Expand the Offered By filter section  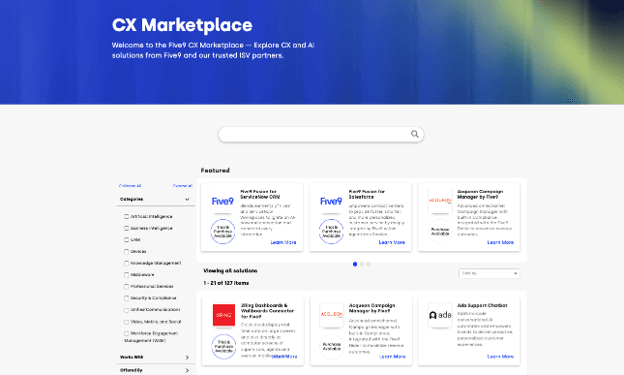click(x=156, y=370)
